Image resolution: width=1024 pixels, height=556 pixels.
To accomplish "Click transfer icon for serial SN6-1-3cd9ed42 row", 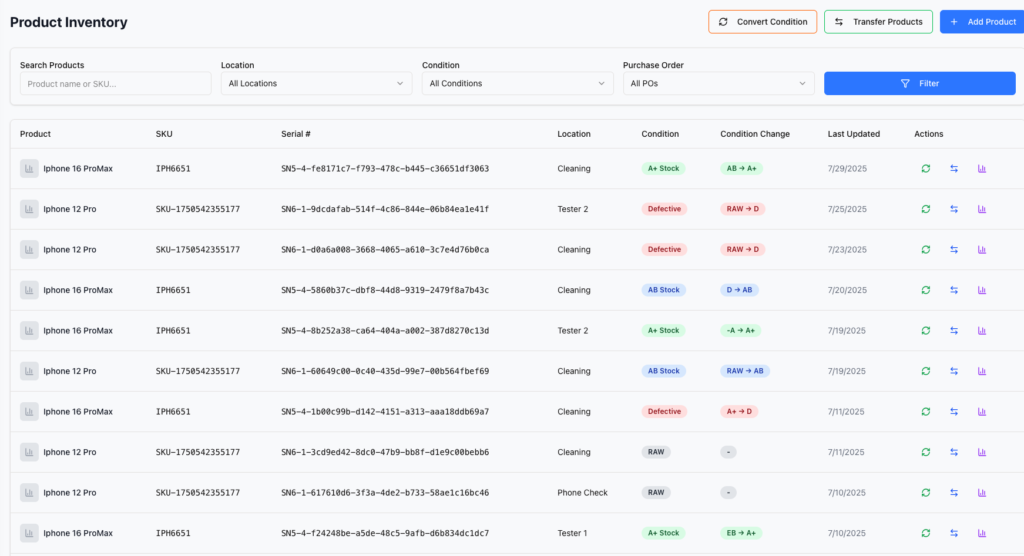I will (x=954, y=452).
